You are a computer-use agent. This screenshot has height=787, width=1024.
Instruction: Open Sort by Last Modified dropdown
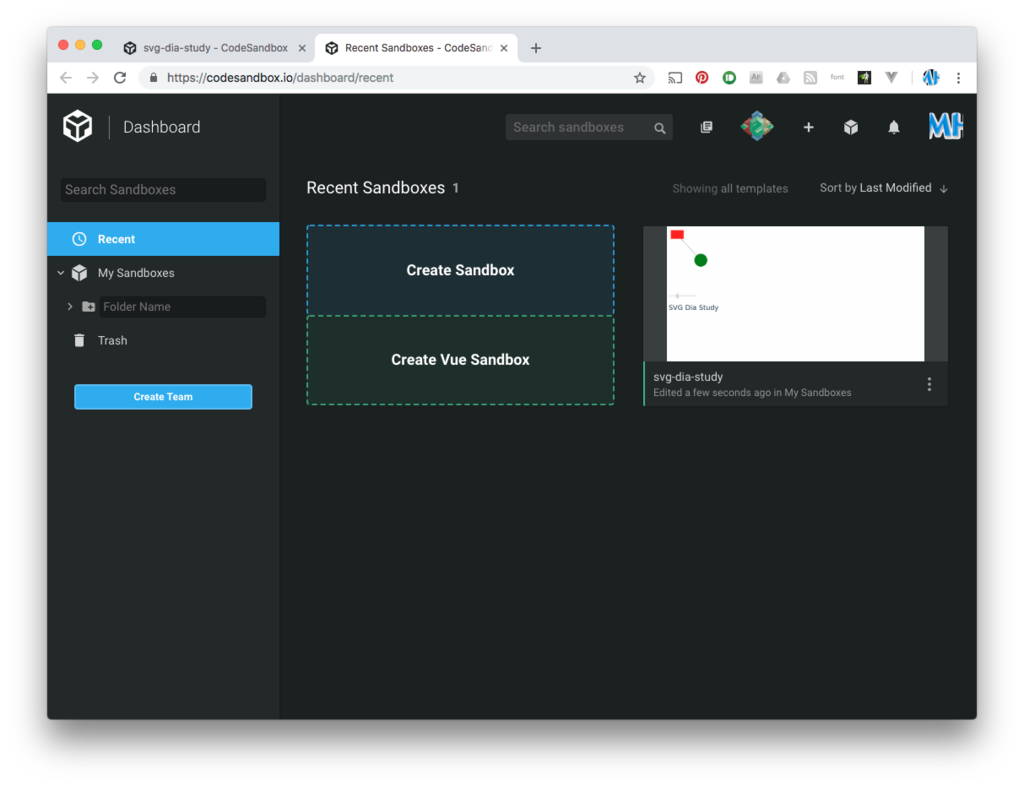tap(875, 188)
